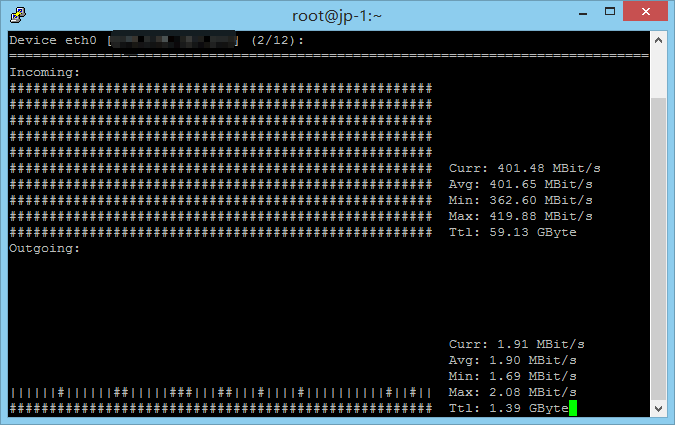The image size is (675, 425).
Task: Click the green terminal cursor block
Action: 573,408
